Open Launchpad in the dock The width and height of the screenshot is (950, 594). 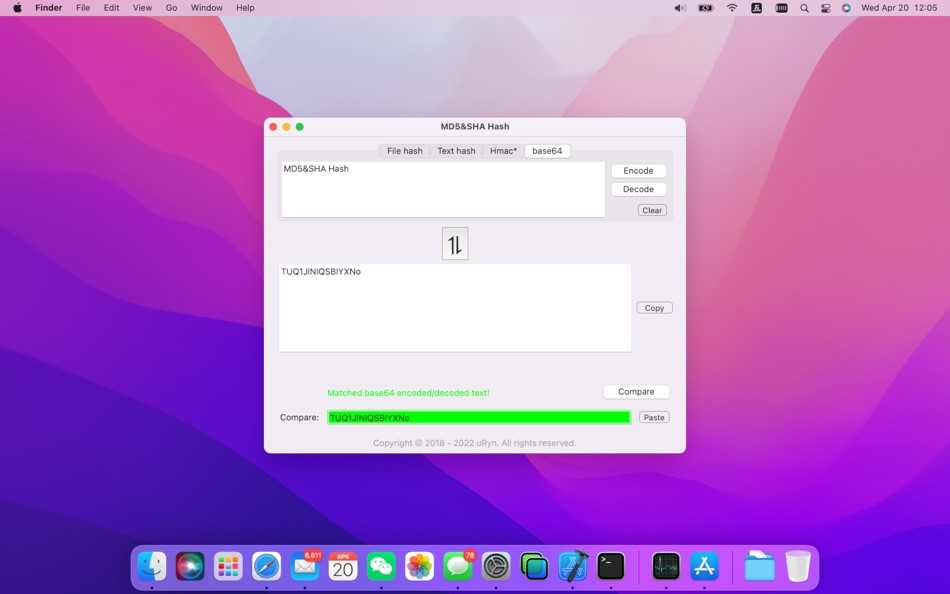coord(228,567)
